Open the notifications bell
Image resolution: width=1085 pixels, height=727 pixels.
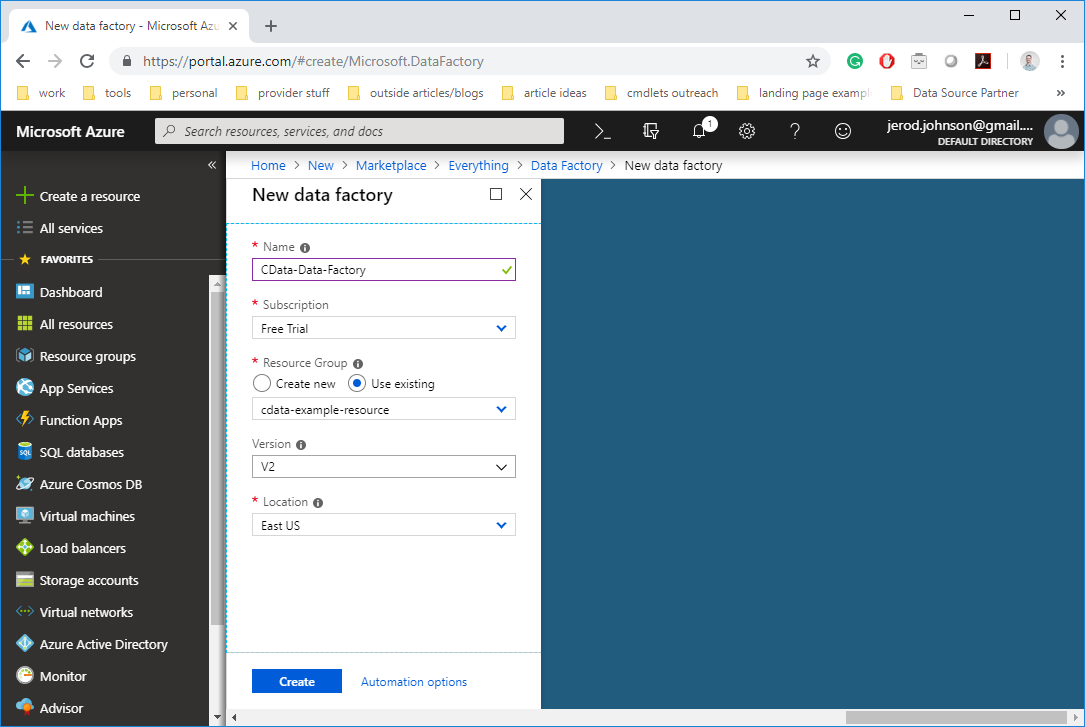click(700, 131)
